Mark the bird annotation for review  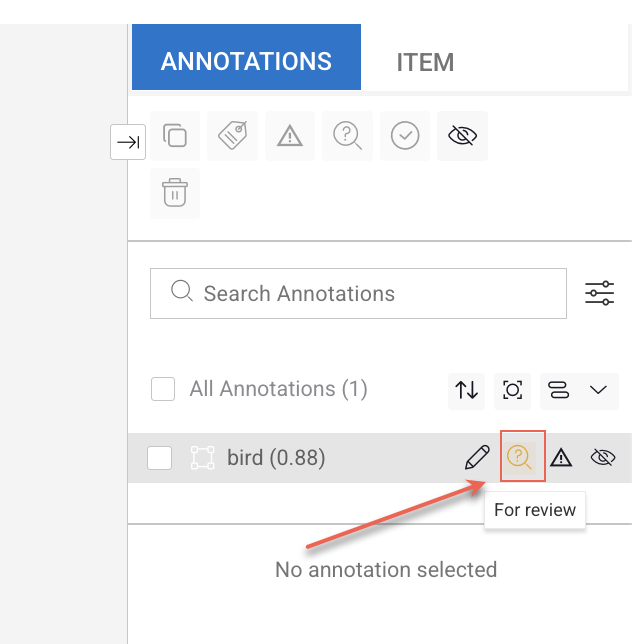point(519,457)
